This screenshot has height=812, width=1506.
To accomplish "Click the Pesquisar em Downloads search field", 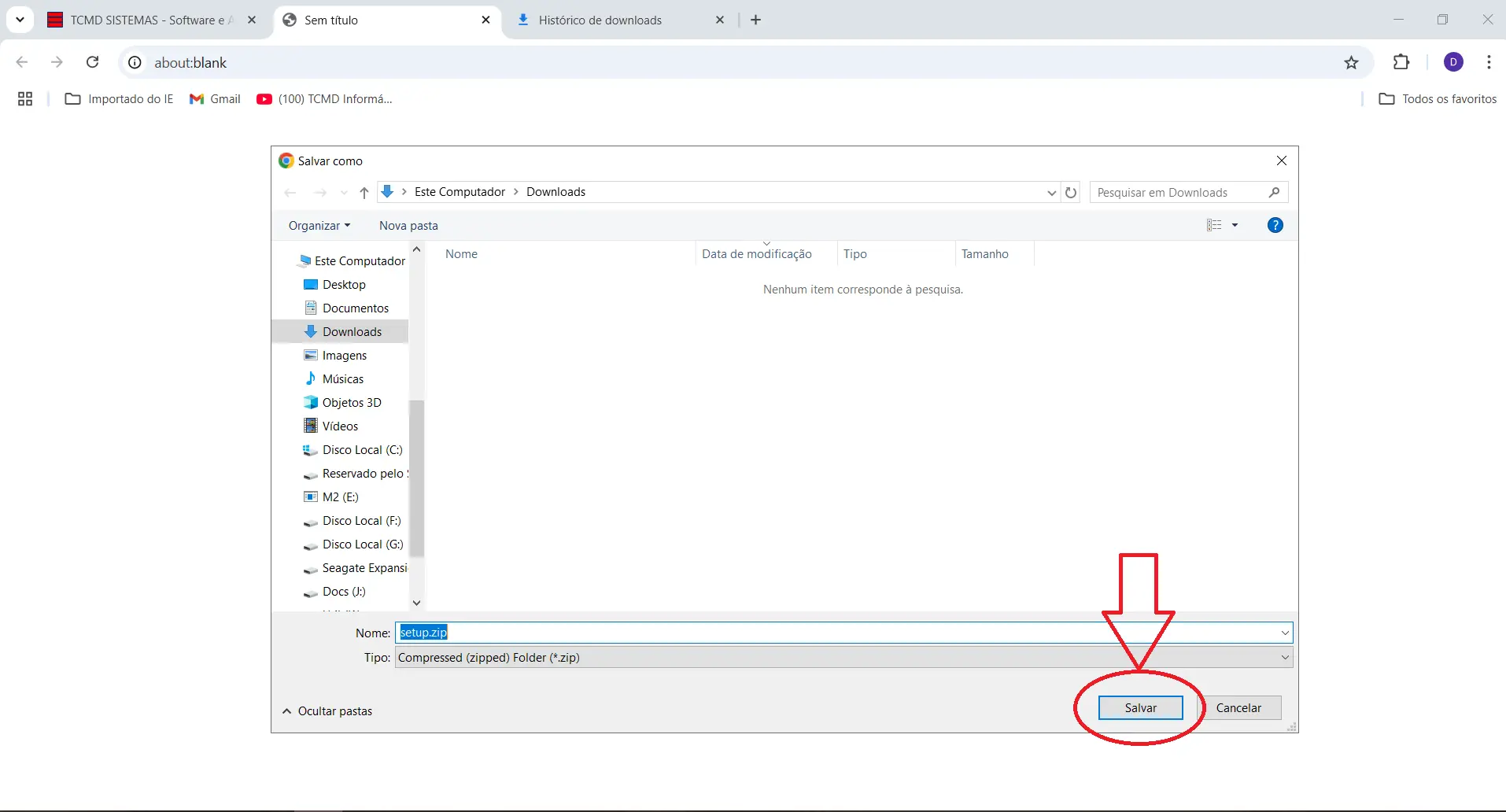I will 1179,193.
